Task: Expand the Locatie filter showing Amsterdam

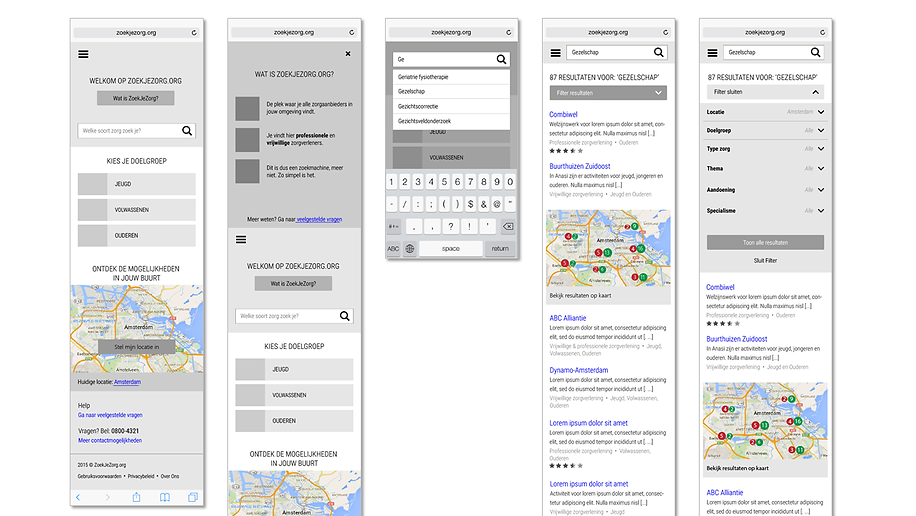Action: coord(765,112)
